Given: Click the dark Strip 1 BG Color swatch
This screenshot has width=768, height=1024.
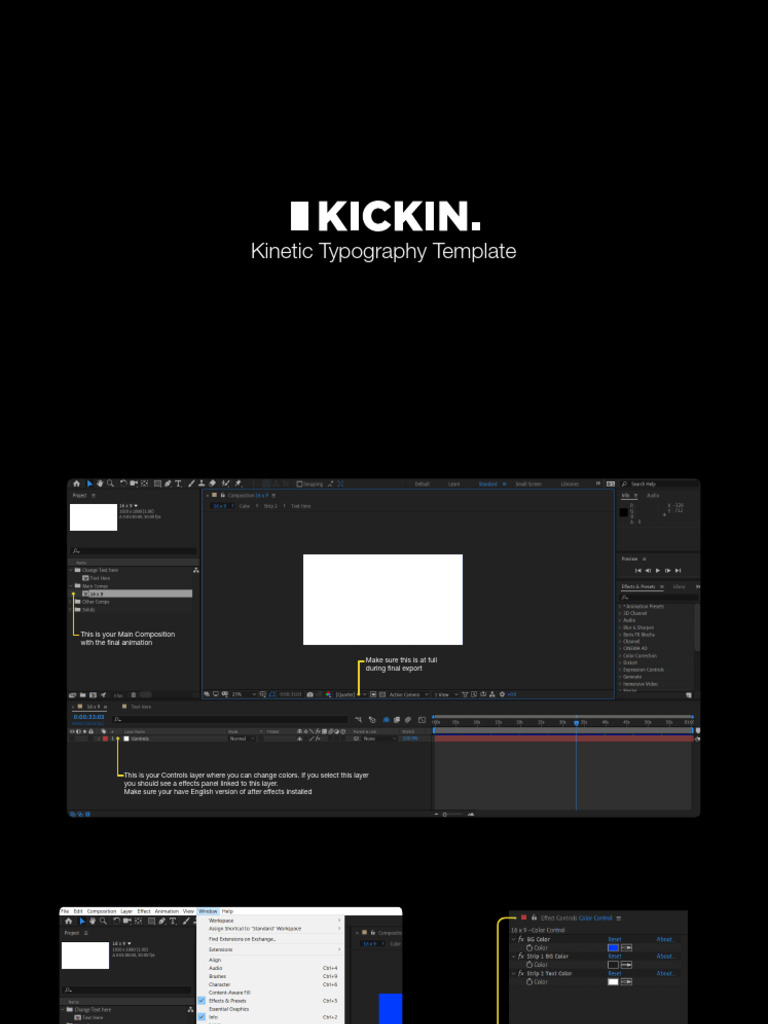Looking at the screenshot, I should tap(613, 965).
